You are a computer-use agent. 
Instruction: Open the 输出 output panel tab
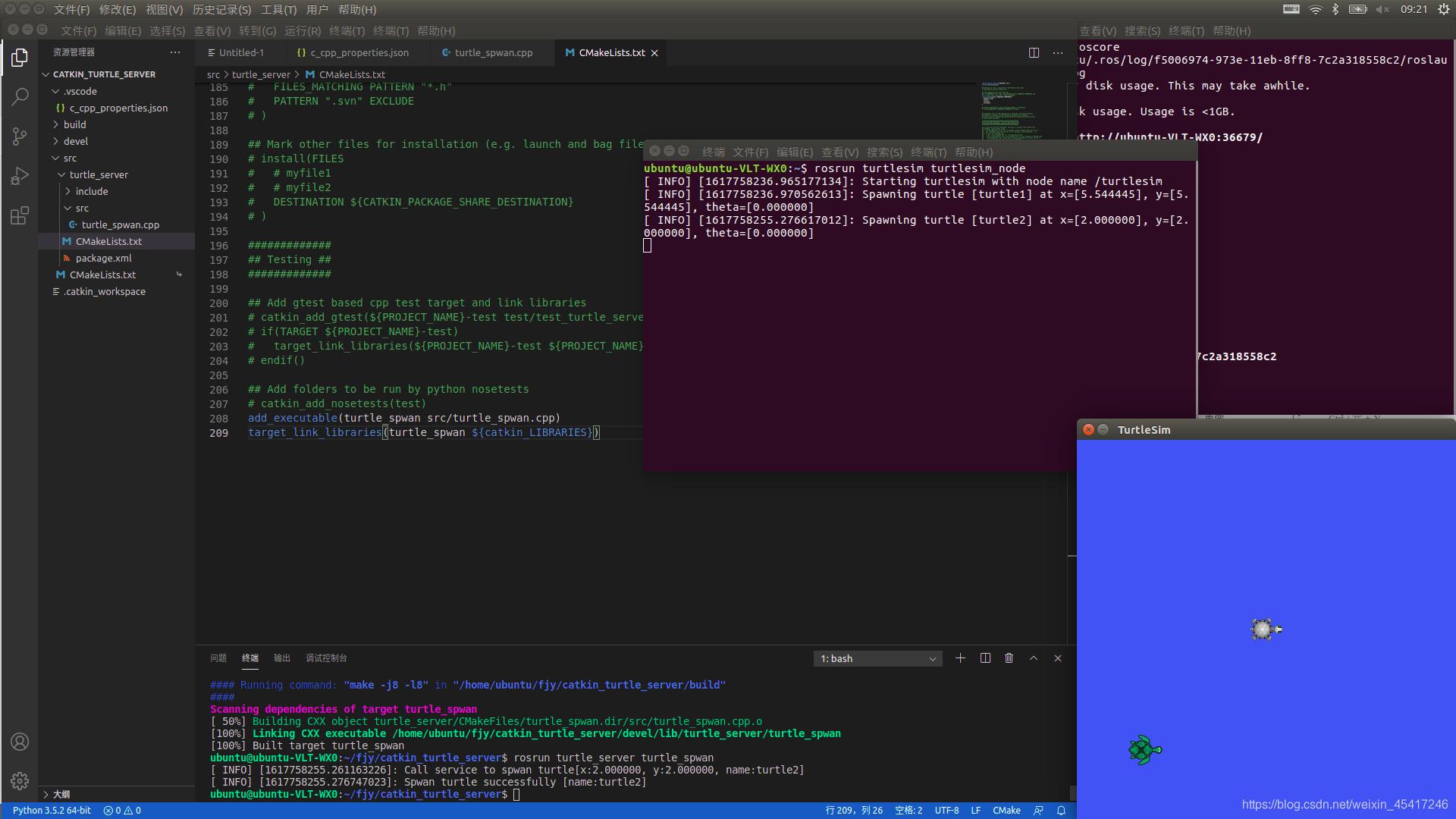(x=282, y=658)
